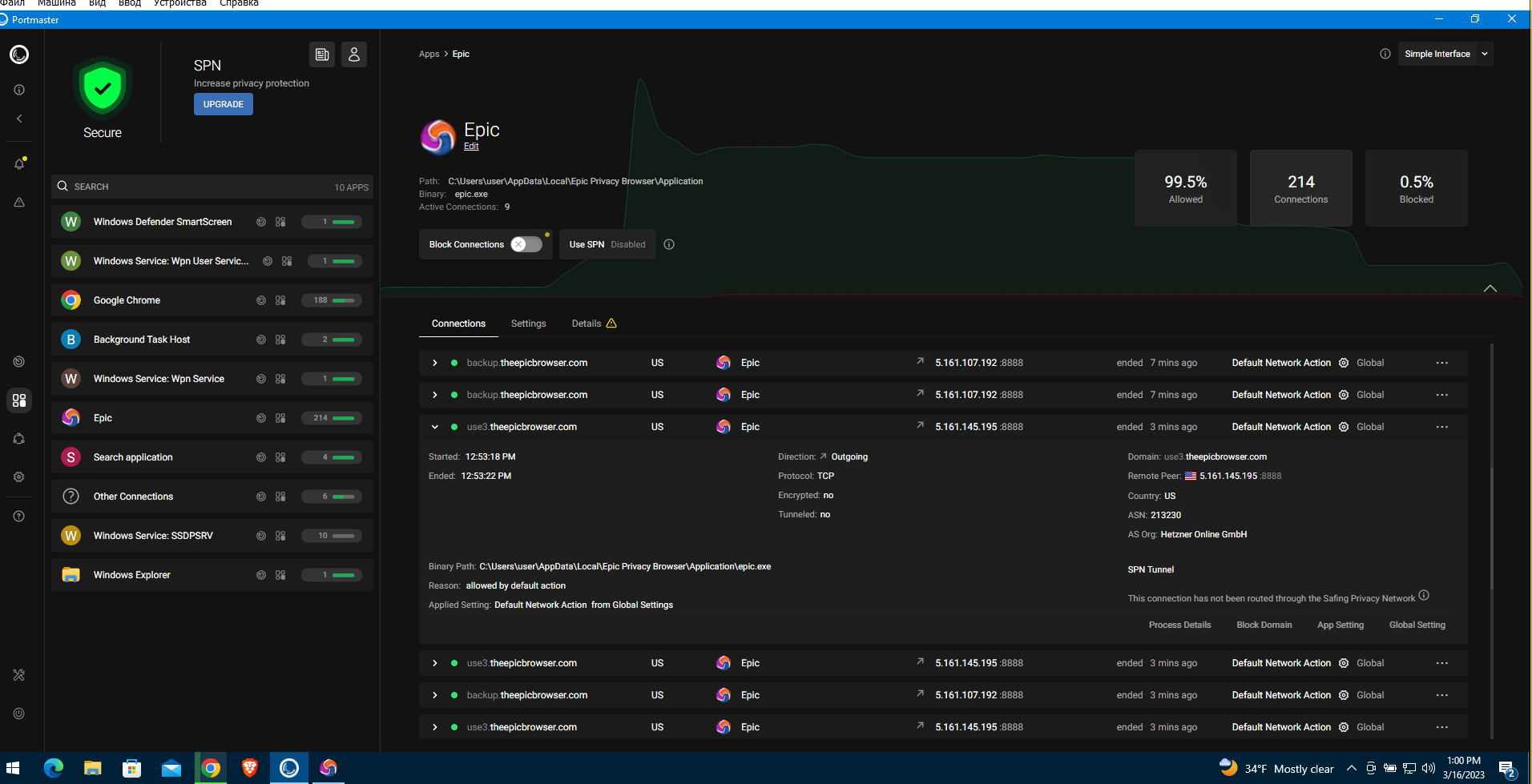Open the notifications bell icon
Image resolution: width=1532 pixels, height=784 pixels.
(x=19, y=163)
